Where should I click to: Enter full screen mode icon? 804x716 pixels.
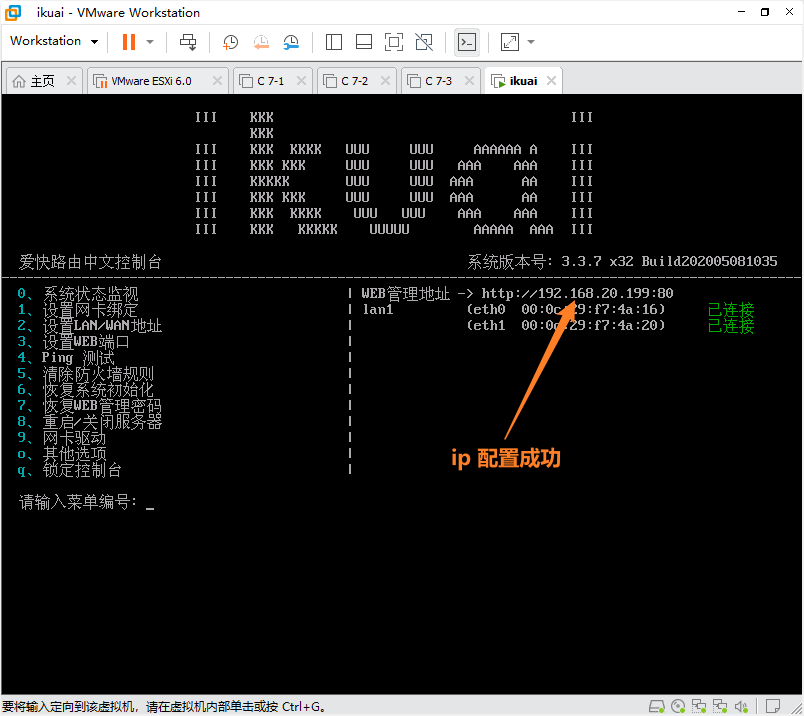394,42
